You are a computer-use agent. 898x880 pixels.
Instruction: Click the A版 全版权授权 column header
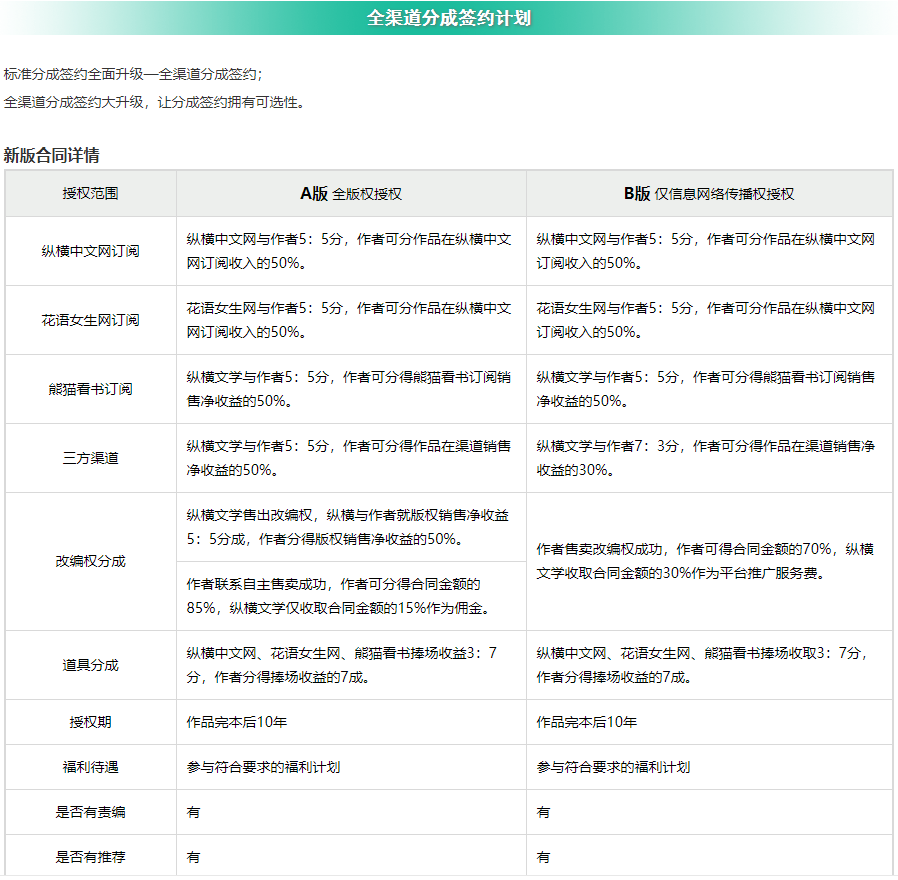(x=351, y=194)
